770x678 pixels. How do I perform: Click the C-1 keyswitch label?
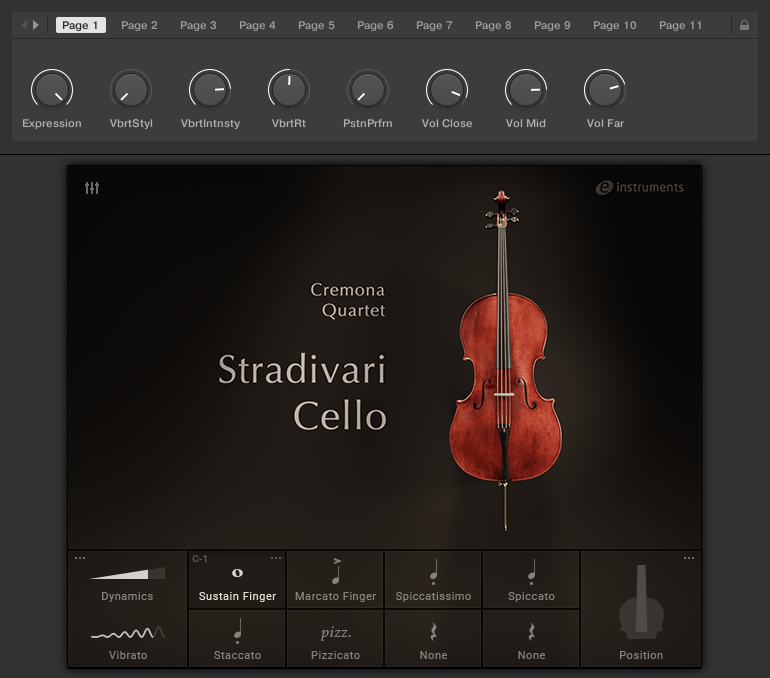(200, 559)
